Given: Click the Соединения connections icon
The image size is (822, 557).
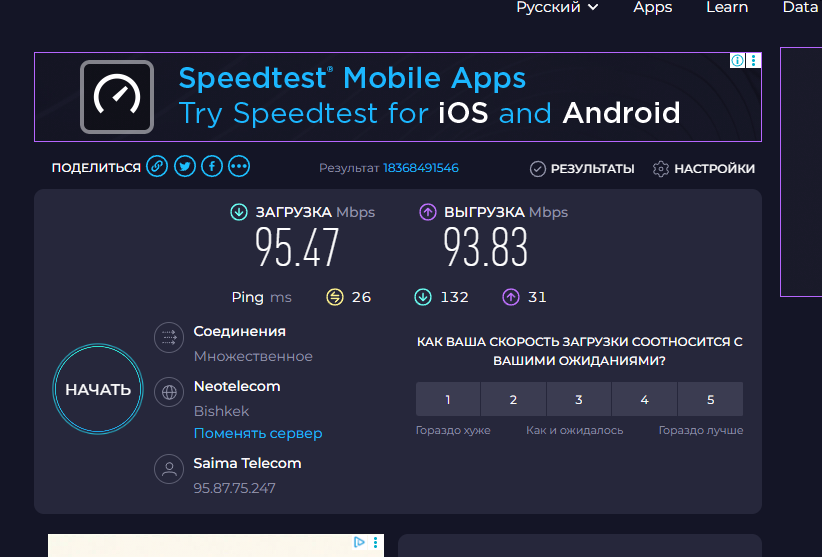Looking at the screenshot, I should coord(169,338).
